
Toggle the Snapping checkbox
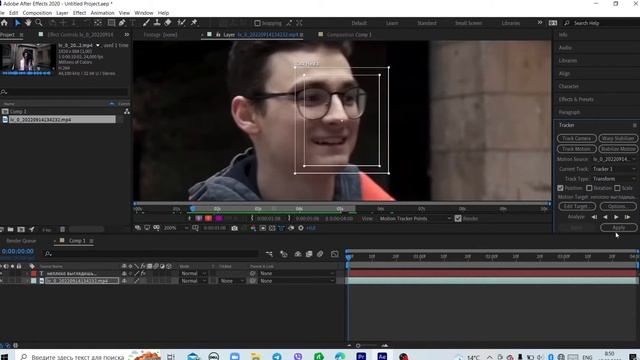257,23
